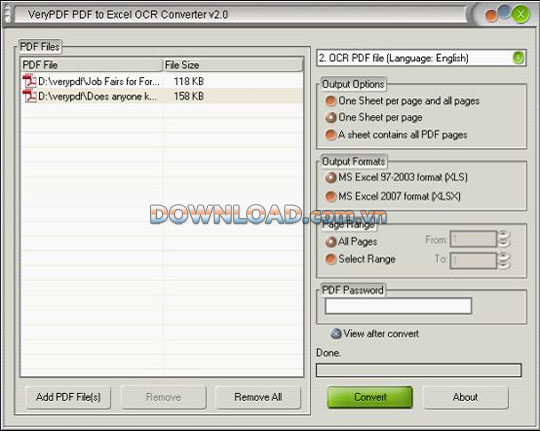The height and width of the screenshot is (431, 540).
Task: Open the OCR PDF file language dropdown
Action: click(x=518, y=58)
